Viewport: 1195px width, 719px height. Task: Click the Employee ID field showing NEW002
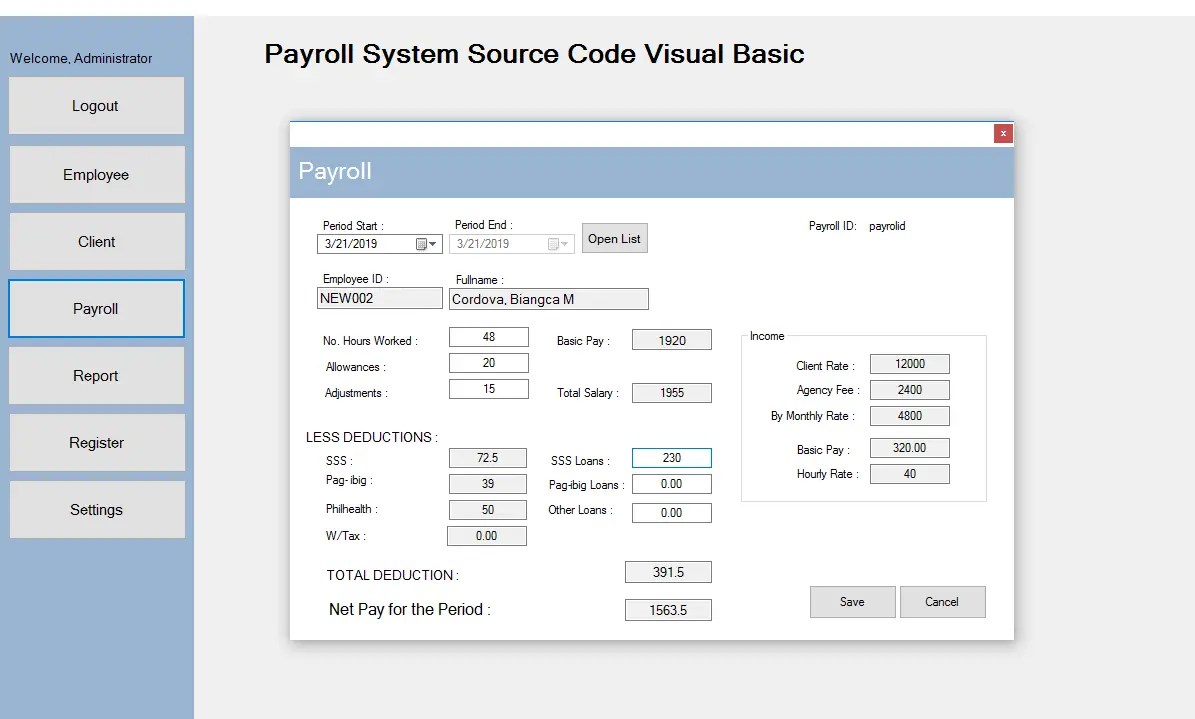coord(379,297)
